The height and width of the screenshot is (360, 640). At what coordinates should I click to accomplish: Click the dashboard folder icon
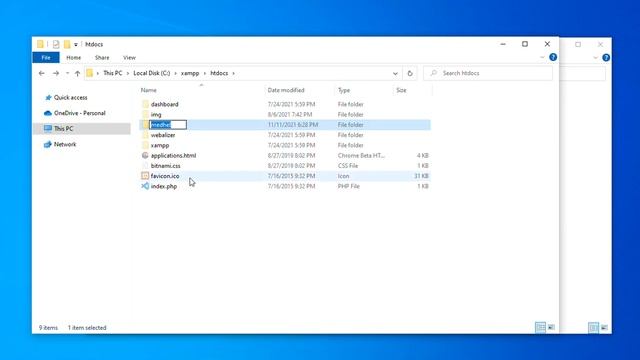[145, 104]
